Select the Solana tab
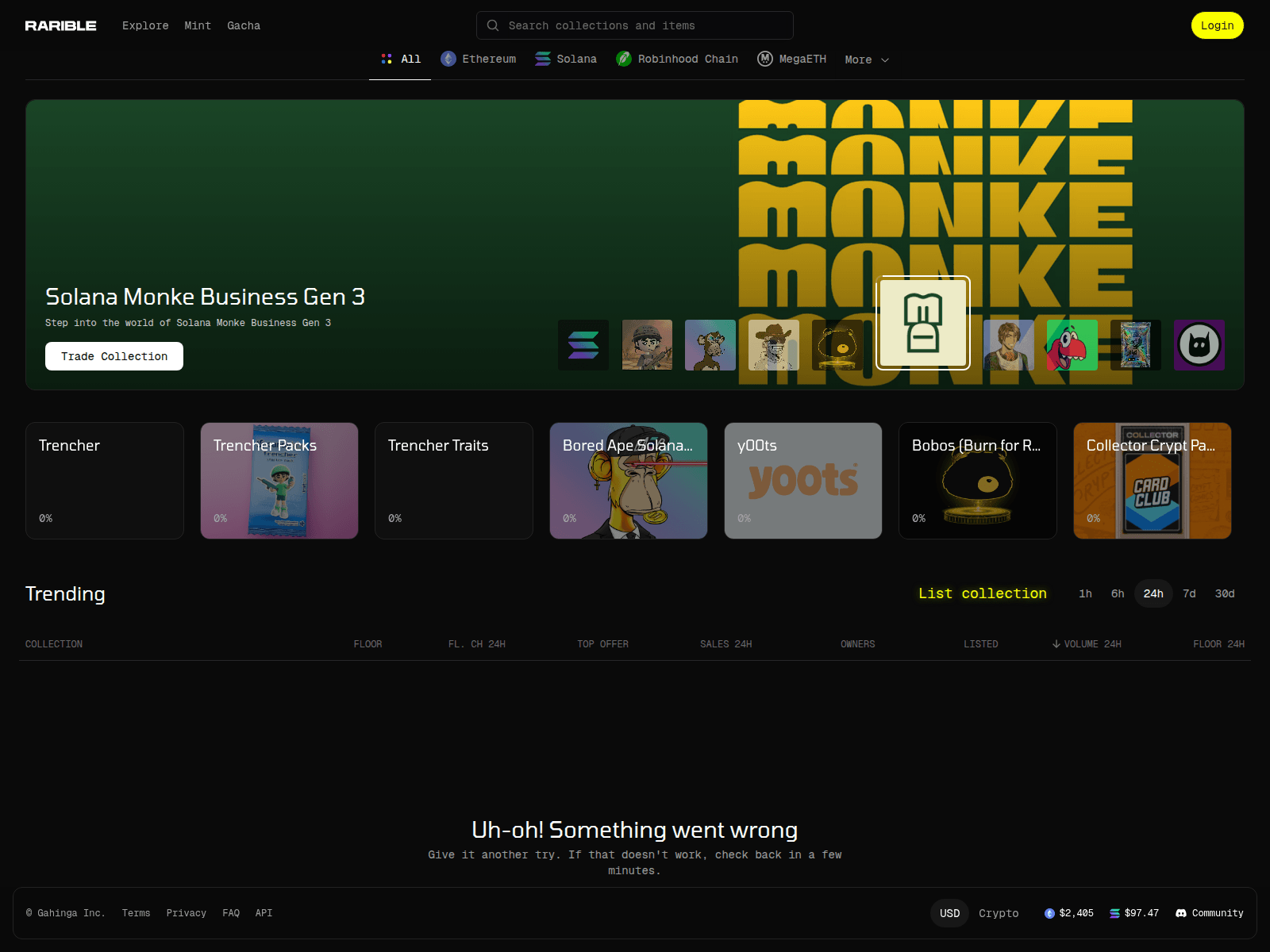Image resolution: width=1270 pixels, height=952 pixels. 566,59
